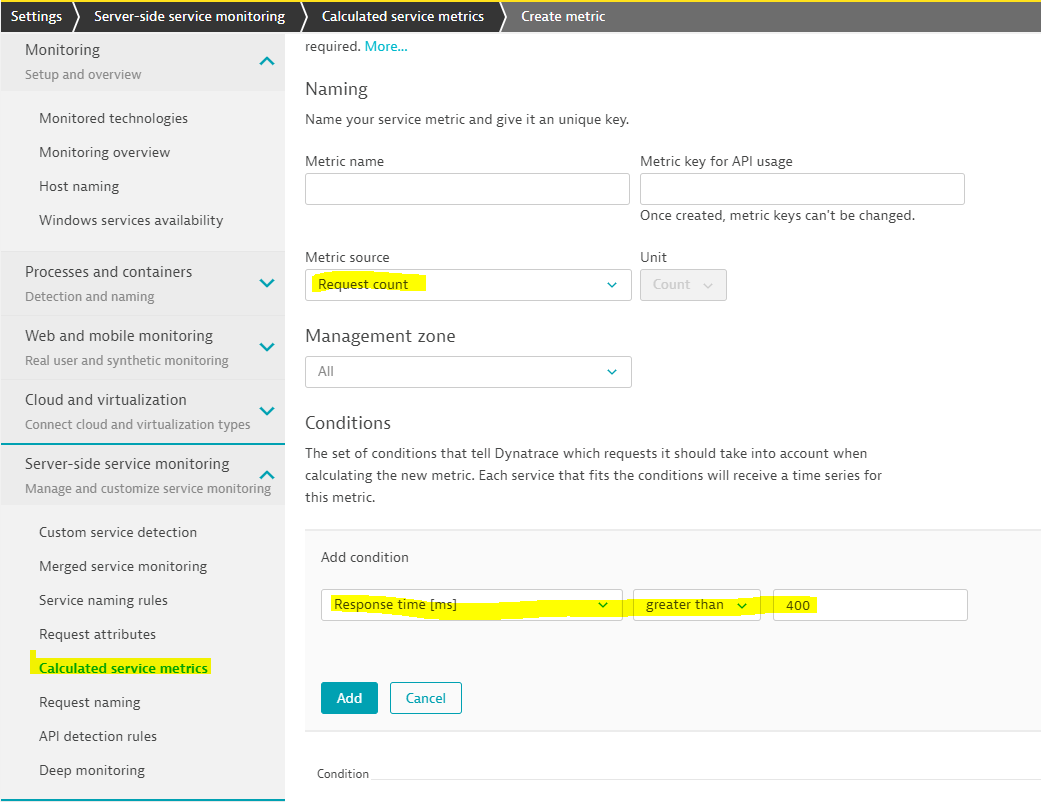Select Request attributes in sidebar

click(97, 634)
